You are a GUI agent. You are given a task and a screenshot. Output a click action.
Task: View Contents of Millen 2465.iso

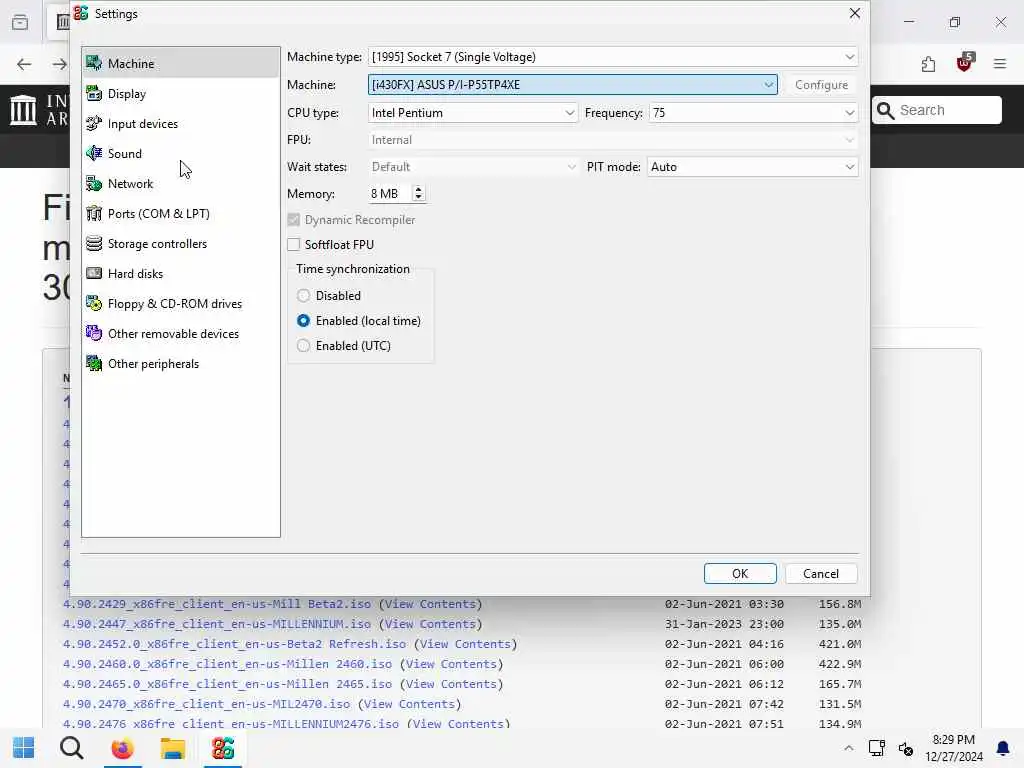click(x=451, y=684)
